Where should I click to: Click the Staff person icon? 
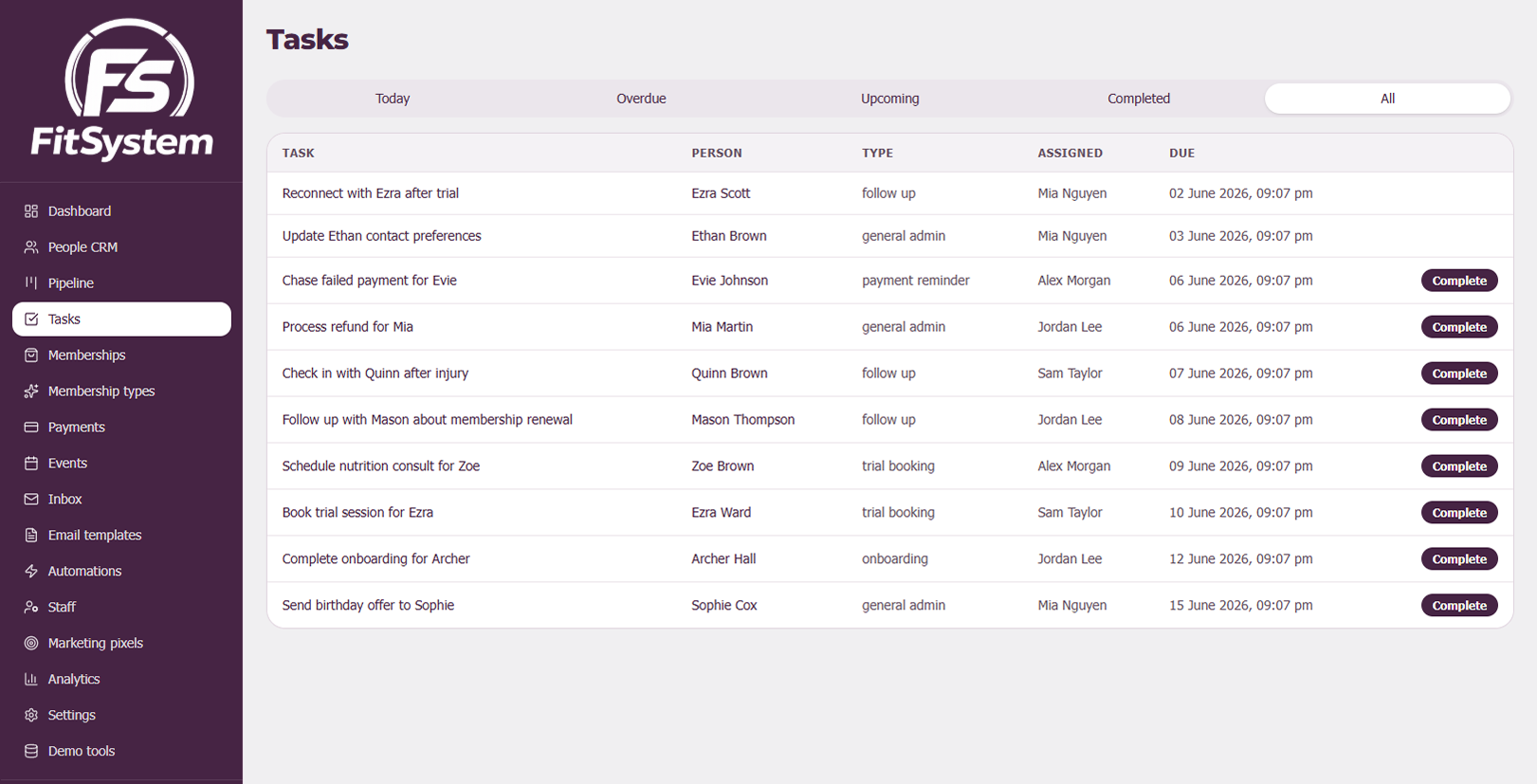pyautogui.click(x=31, y=608)
